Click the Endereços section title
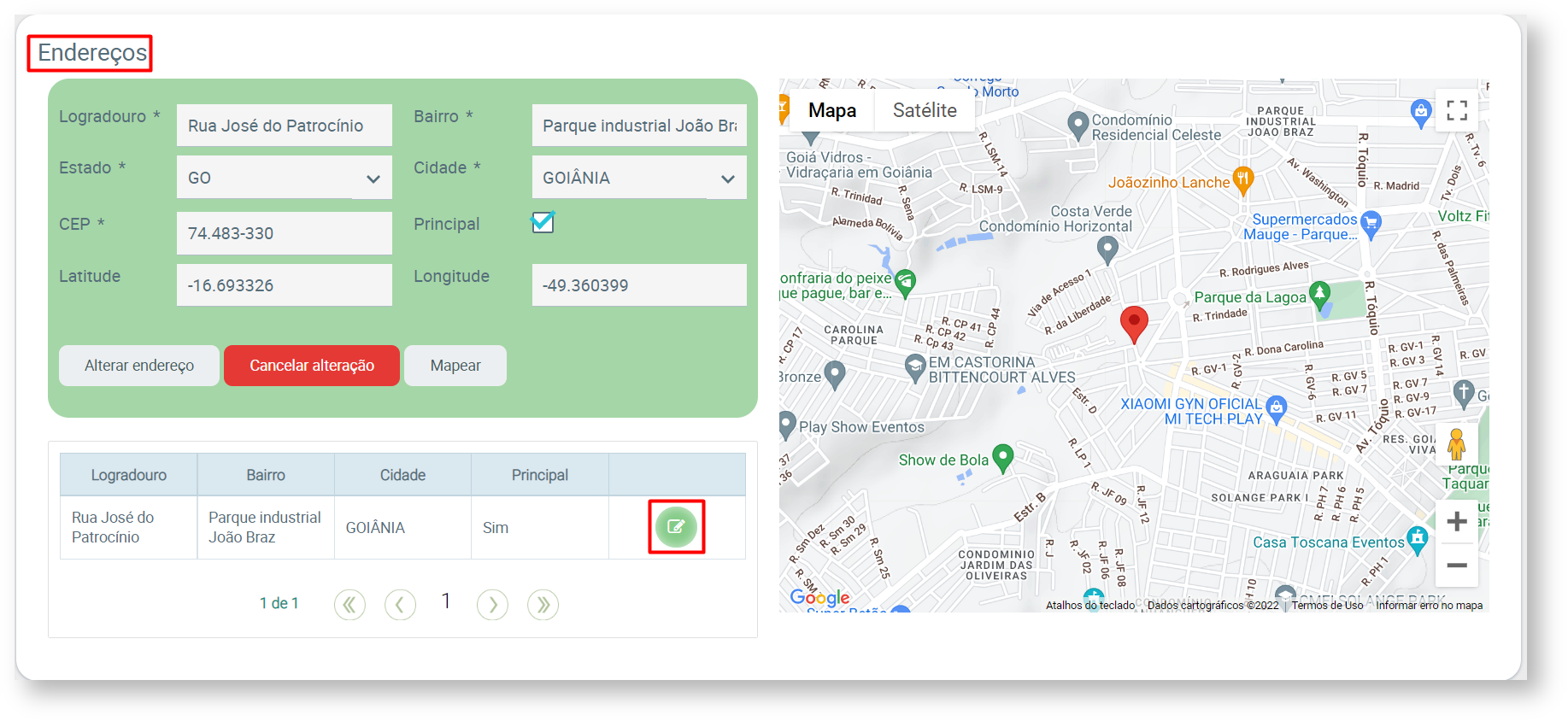This screenshot has width=1568, height=721. pyautogui.click(x=92, y=53)
